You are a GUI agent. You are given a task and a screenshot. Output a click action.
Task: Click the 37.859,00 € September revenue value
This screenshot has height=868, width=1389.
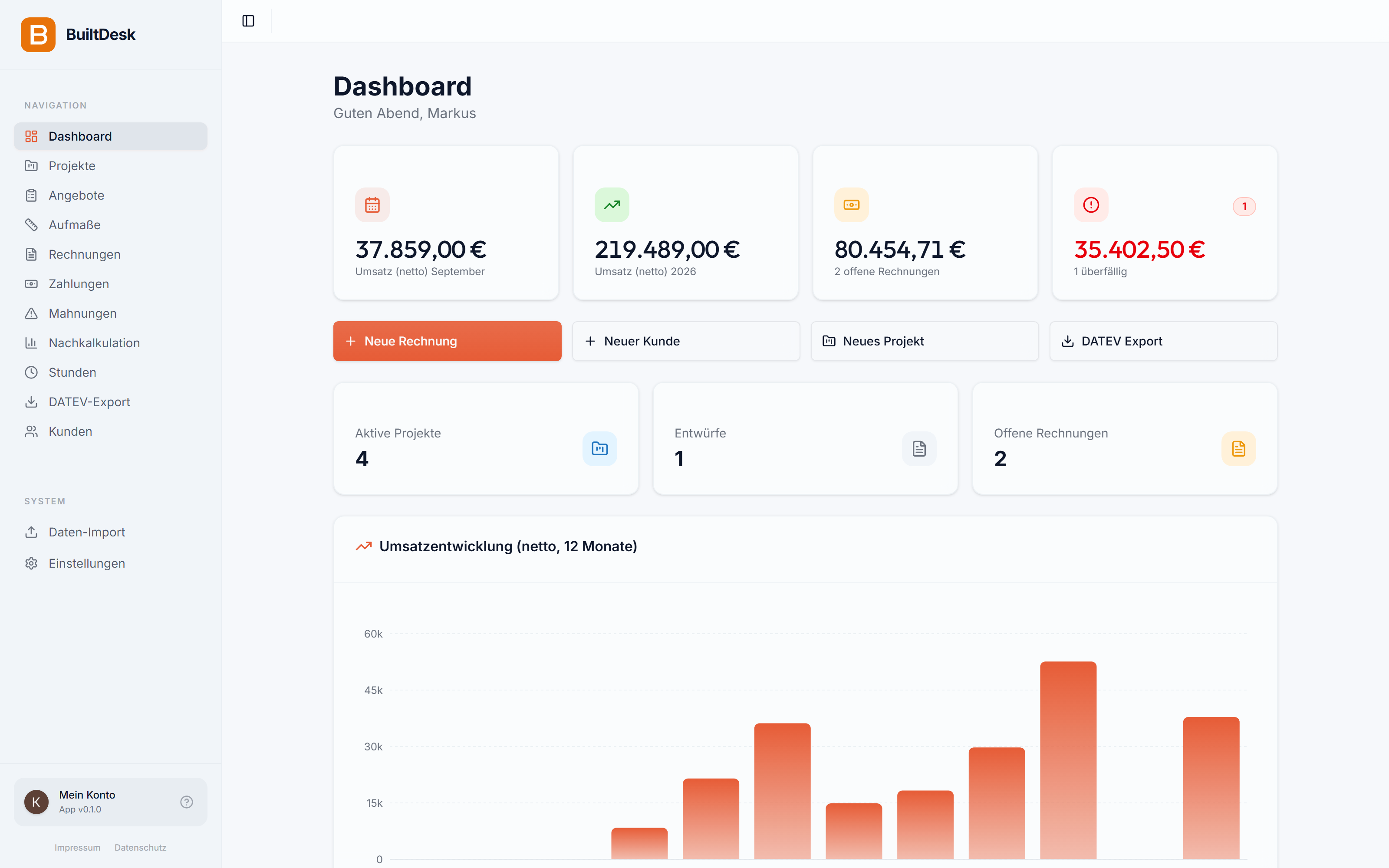pyautogui.click(x=421, y=250)
